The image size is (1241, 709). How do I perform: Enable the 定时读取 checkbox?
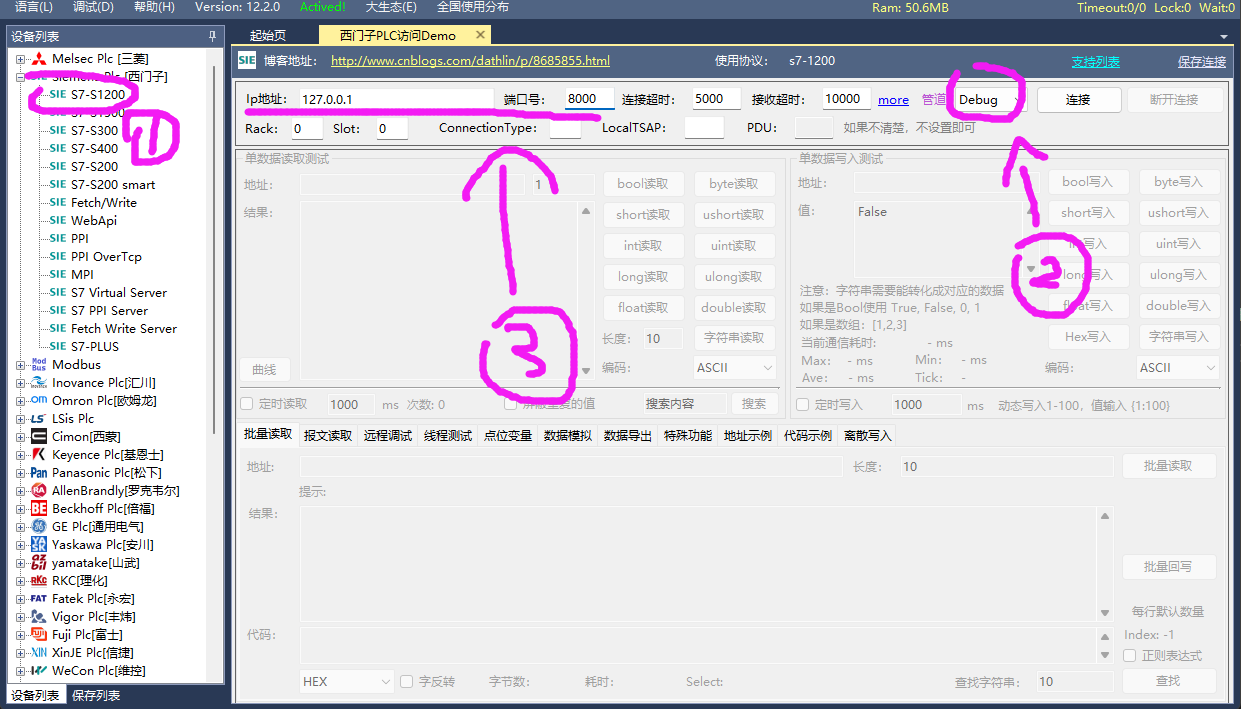tap(246, 404)
